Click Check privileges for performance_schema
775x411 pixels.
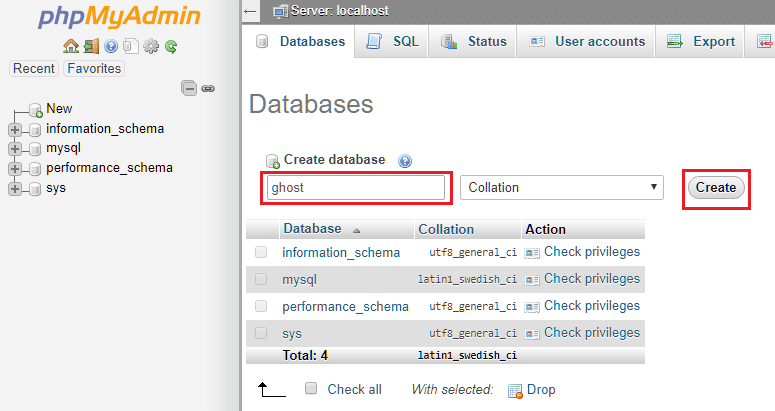592,305
